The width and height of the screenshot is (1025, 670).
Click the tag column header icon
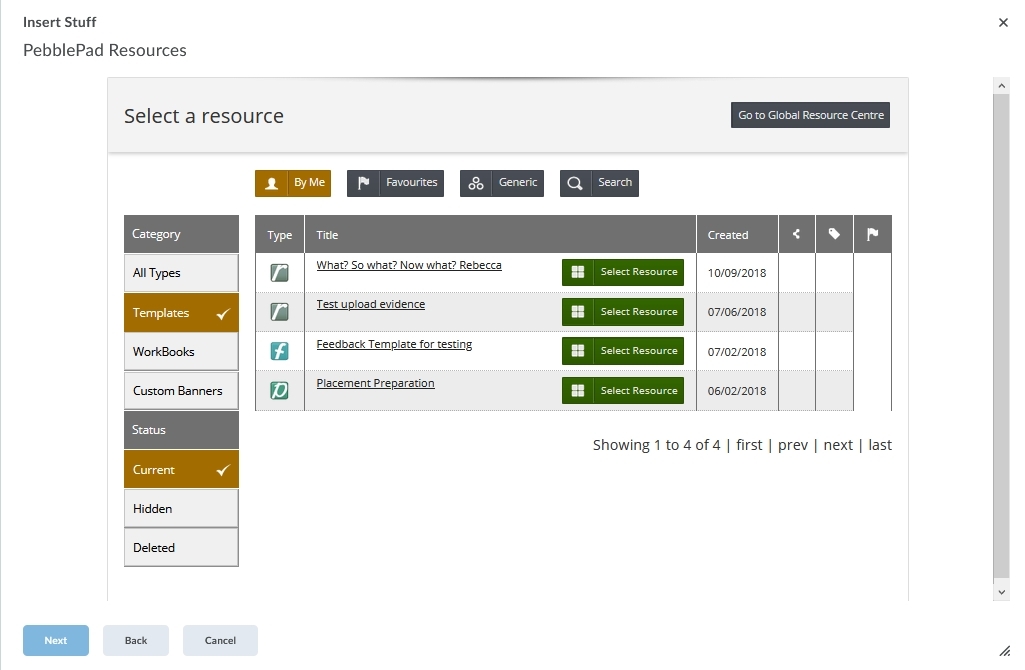[834, 234]
